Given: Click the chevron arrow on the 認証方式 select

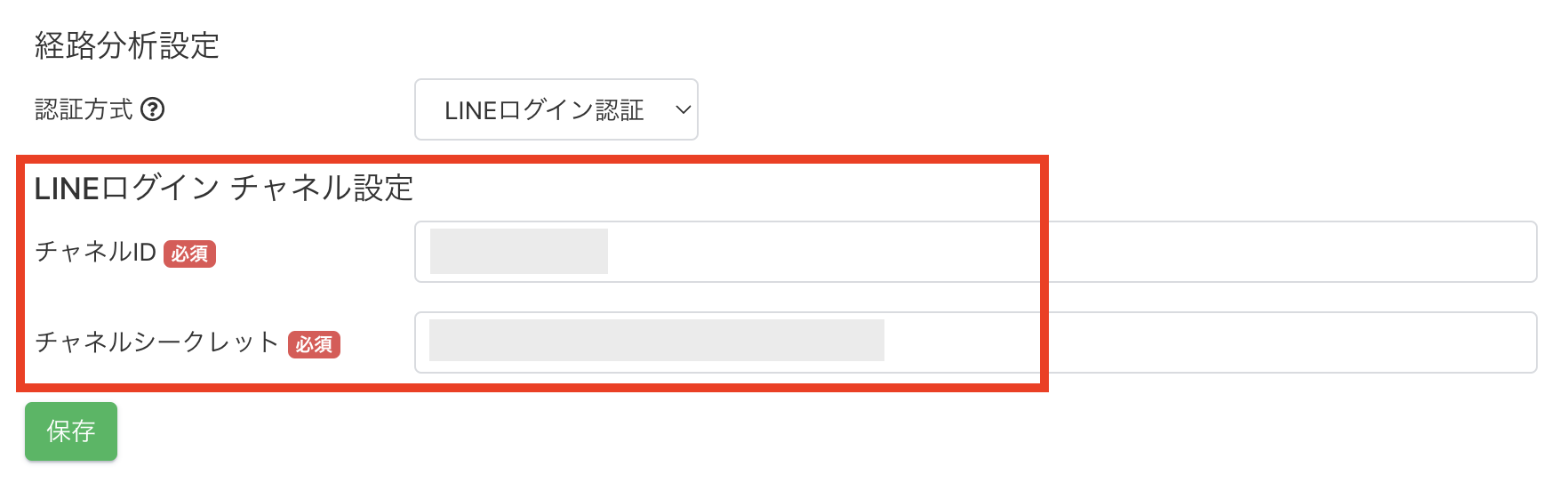Looking at the screenshot, I should [x=683, y=109].
